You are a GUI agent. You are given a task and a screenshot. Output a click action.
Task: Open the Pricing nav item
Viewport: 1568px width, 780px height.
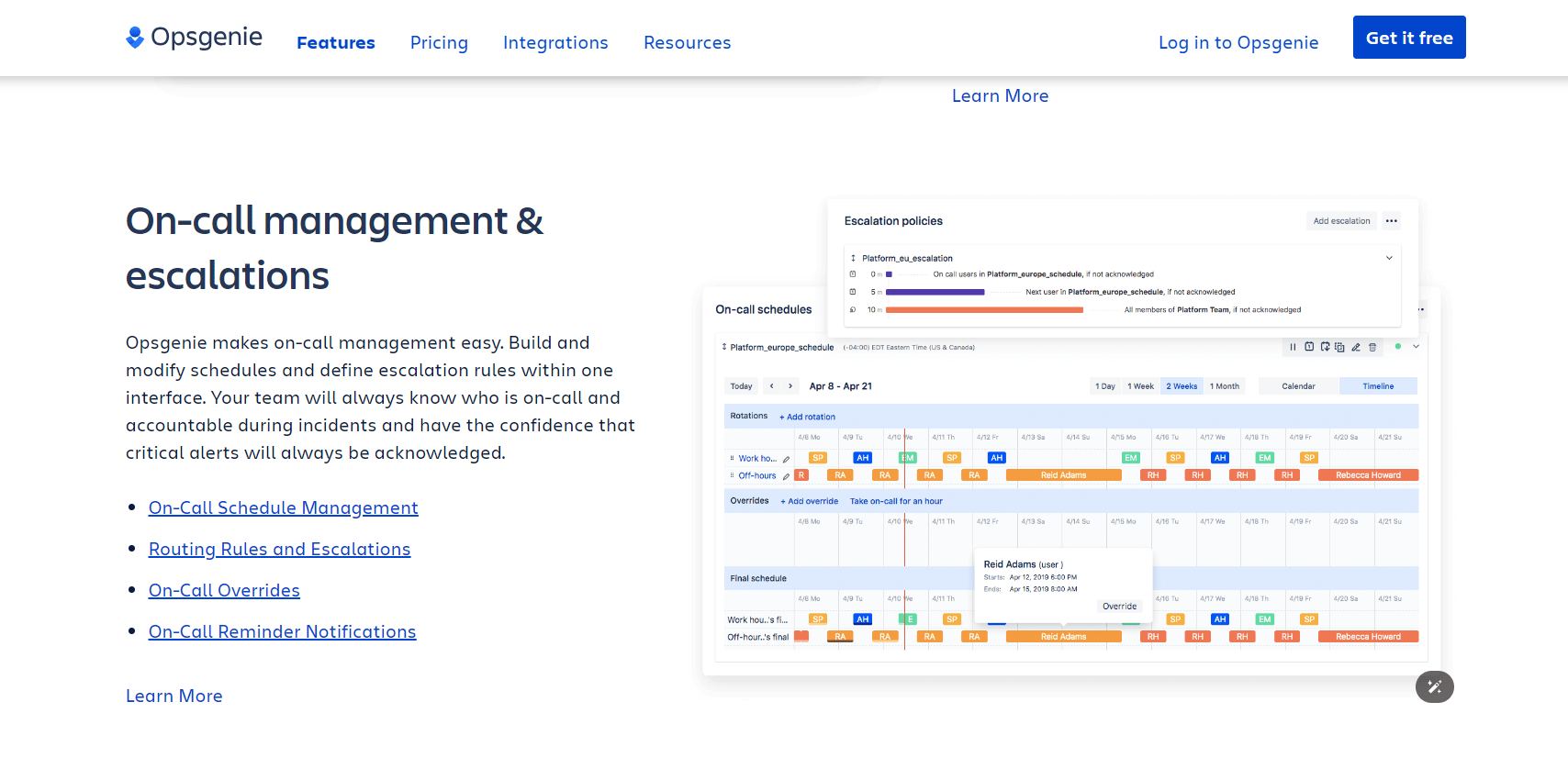tap(439, 42)
